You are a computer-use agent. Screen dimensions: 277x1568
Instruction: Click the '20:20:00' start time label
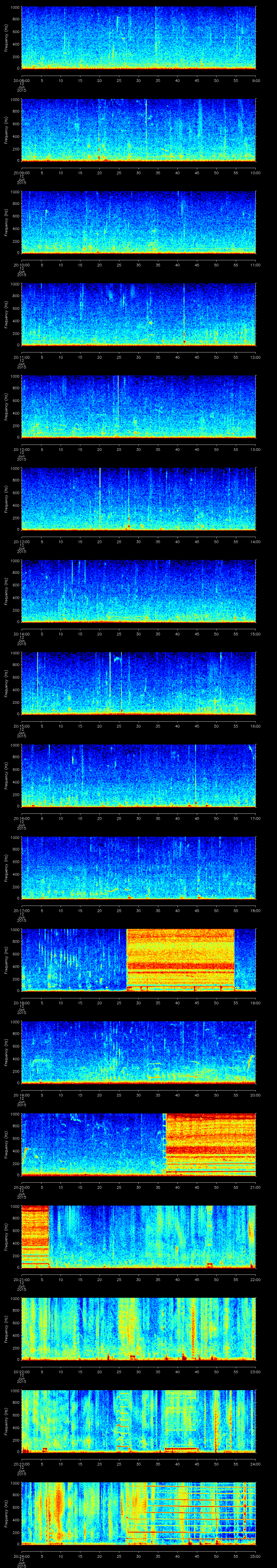tap(21, 1186)
